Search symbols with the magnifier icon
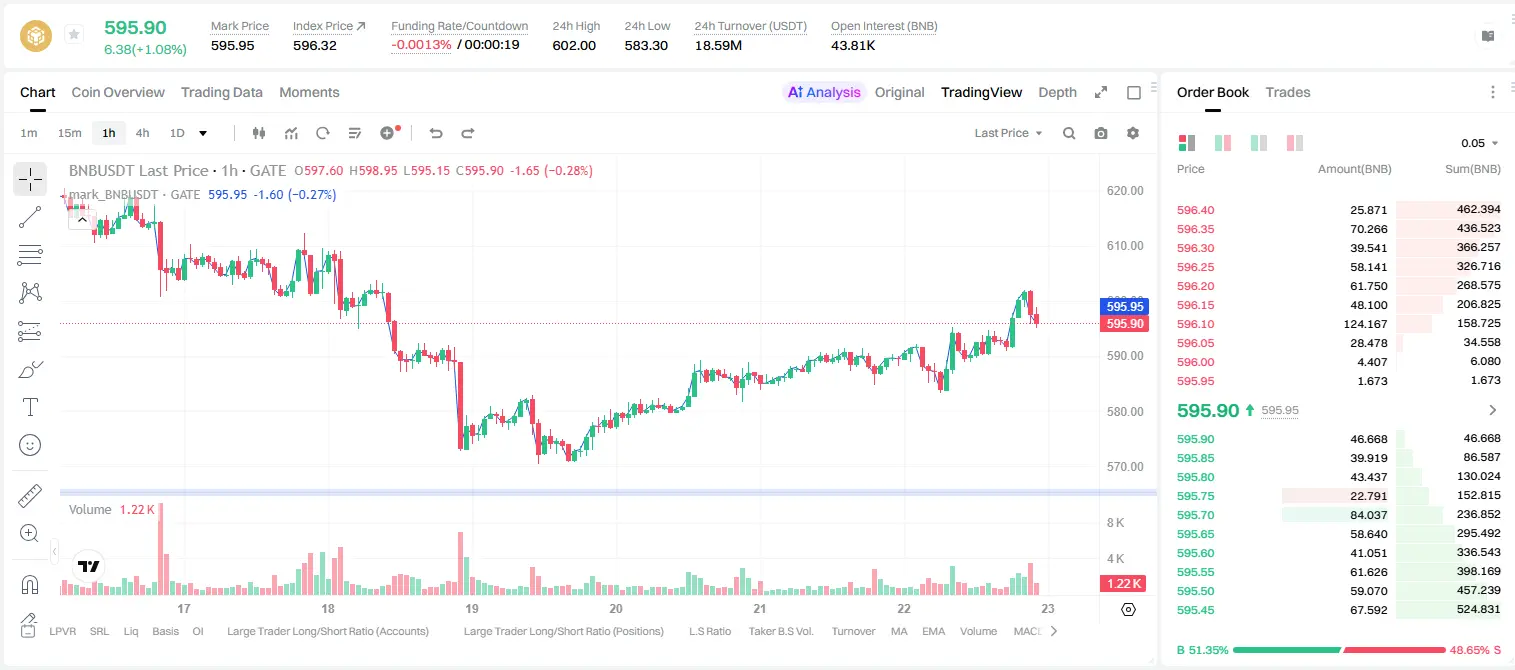The width and height of the screenshot is (1515, 670). (x=1069, y=133)
